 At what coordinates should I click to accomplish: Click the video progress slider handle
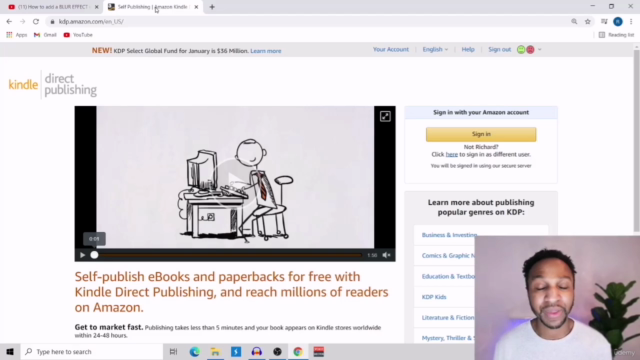click(94, 255)
